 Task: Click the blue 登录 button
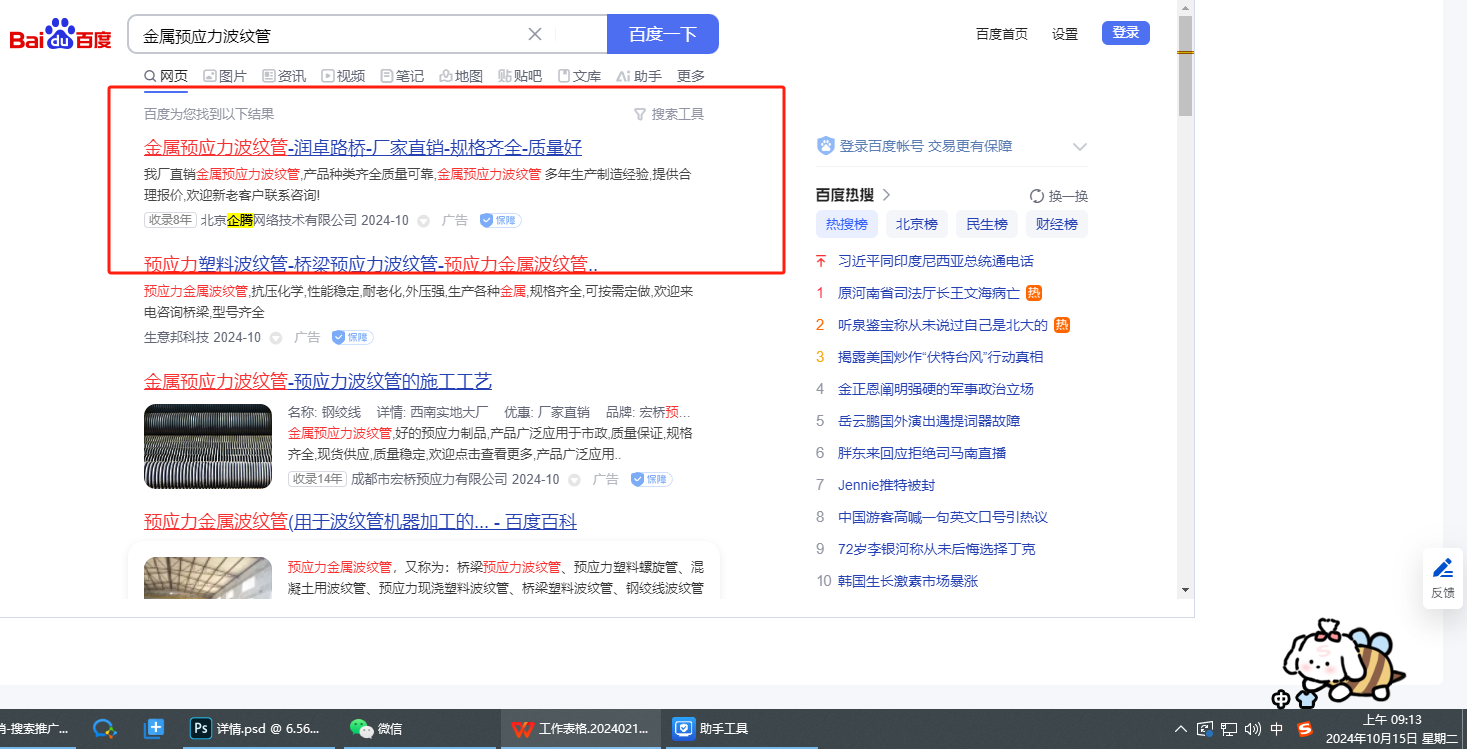point(1125,33)
